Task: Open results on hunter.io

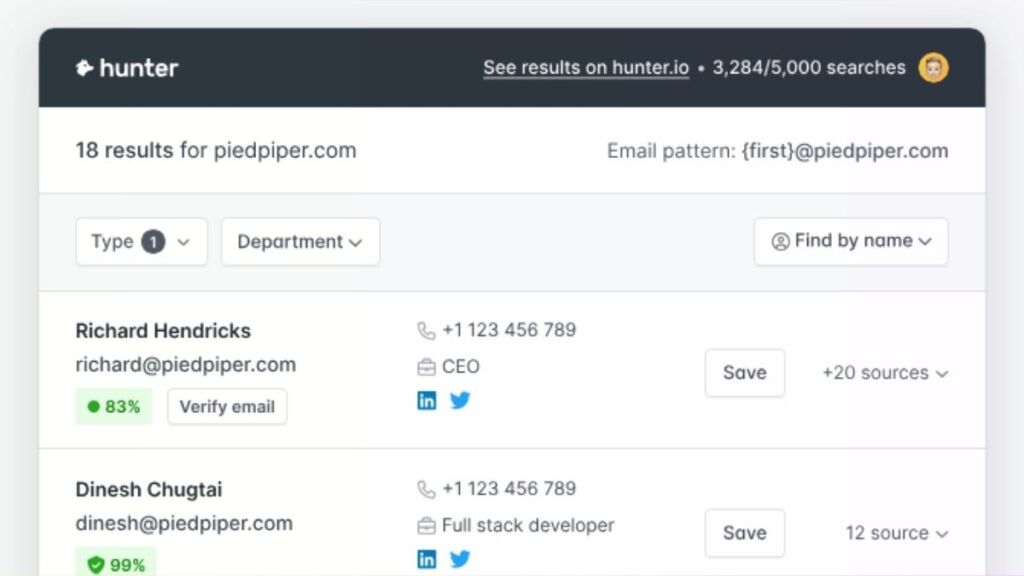Action: click(x=585, y=68)
